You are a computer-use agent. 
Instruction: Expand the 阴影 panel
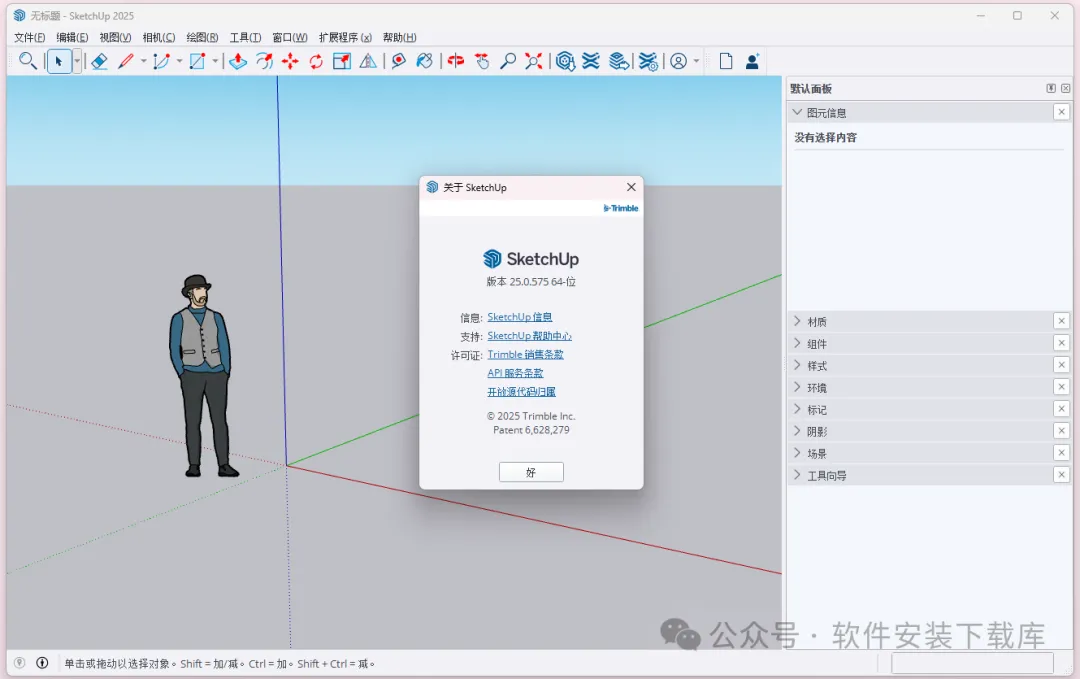[x=797, y=431]
